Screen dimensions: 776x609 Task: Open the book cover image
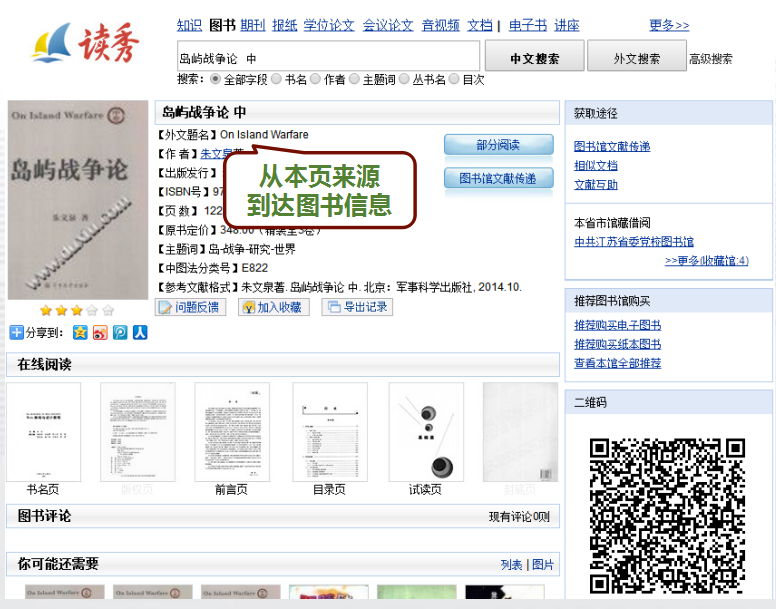coord(78,200)
